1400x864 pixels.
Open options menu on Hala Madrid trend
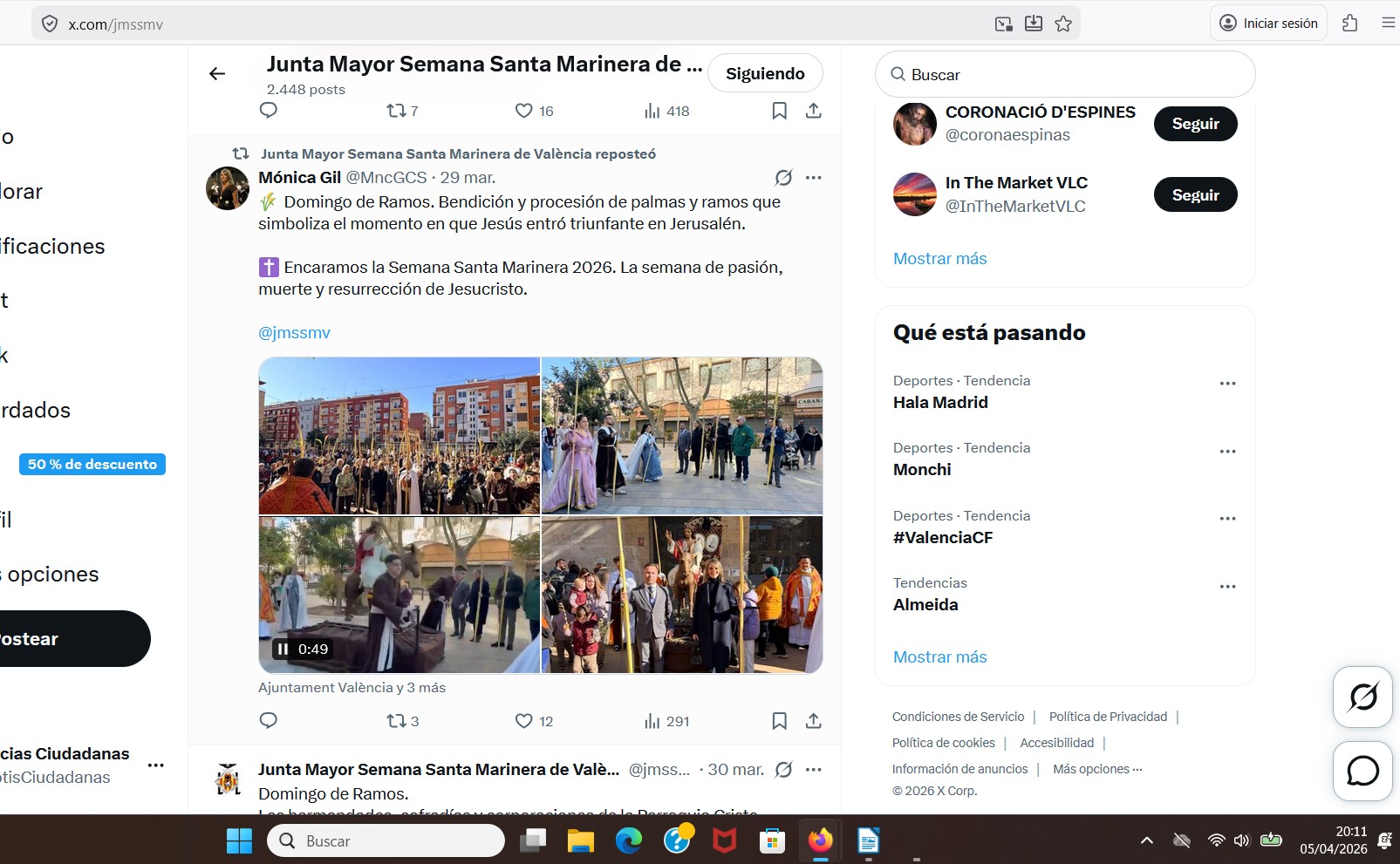[x=1229, y=383]
